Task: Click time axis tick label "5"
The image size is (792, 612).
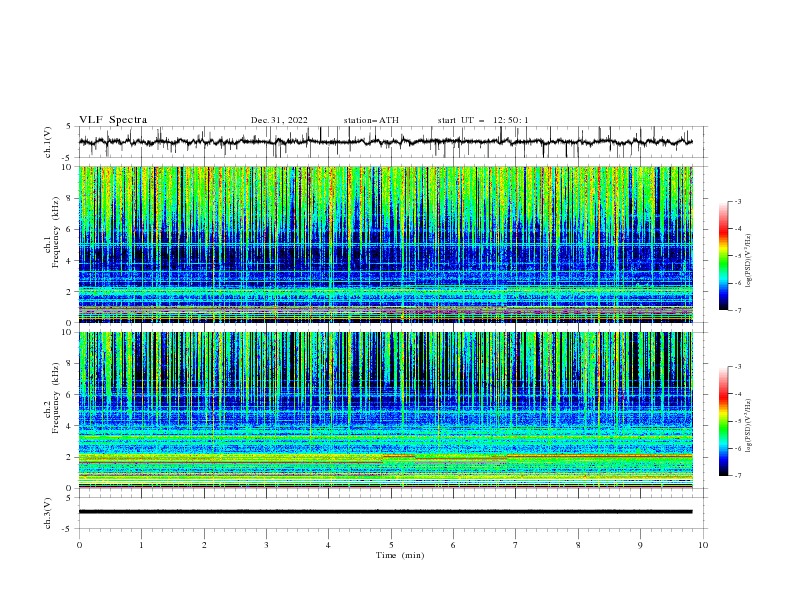Action: [391, 545]
